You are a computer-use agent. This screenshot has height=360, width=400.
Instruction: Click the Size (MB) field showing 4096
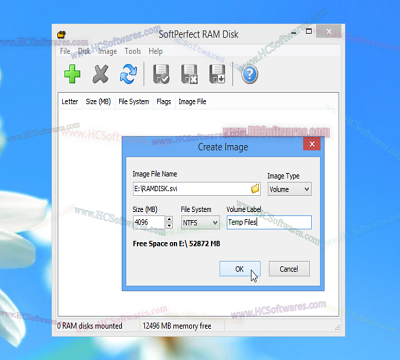point(149,222)
